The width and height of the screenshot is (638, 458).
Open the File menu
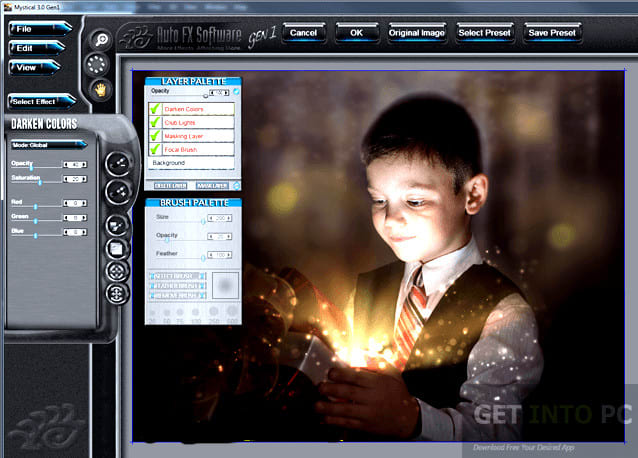click(39, 28)
